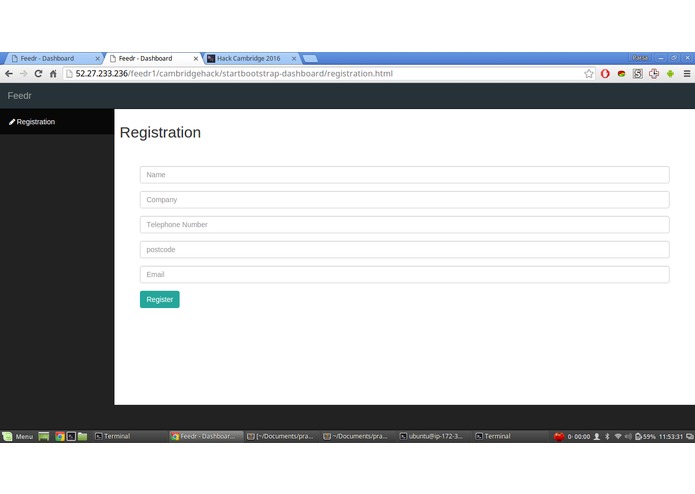Click the browser forward arrow
The height and width of the screenshot is (494, 695).
click(23, 74)
